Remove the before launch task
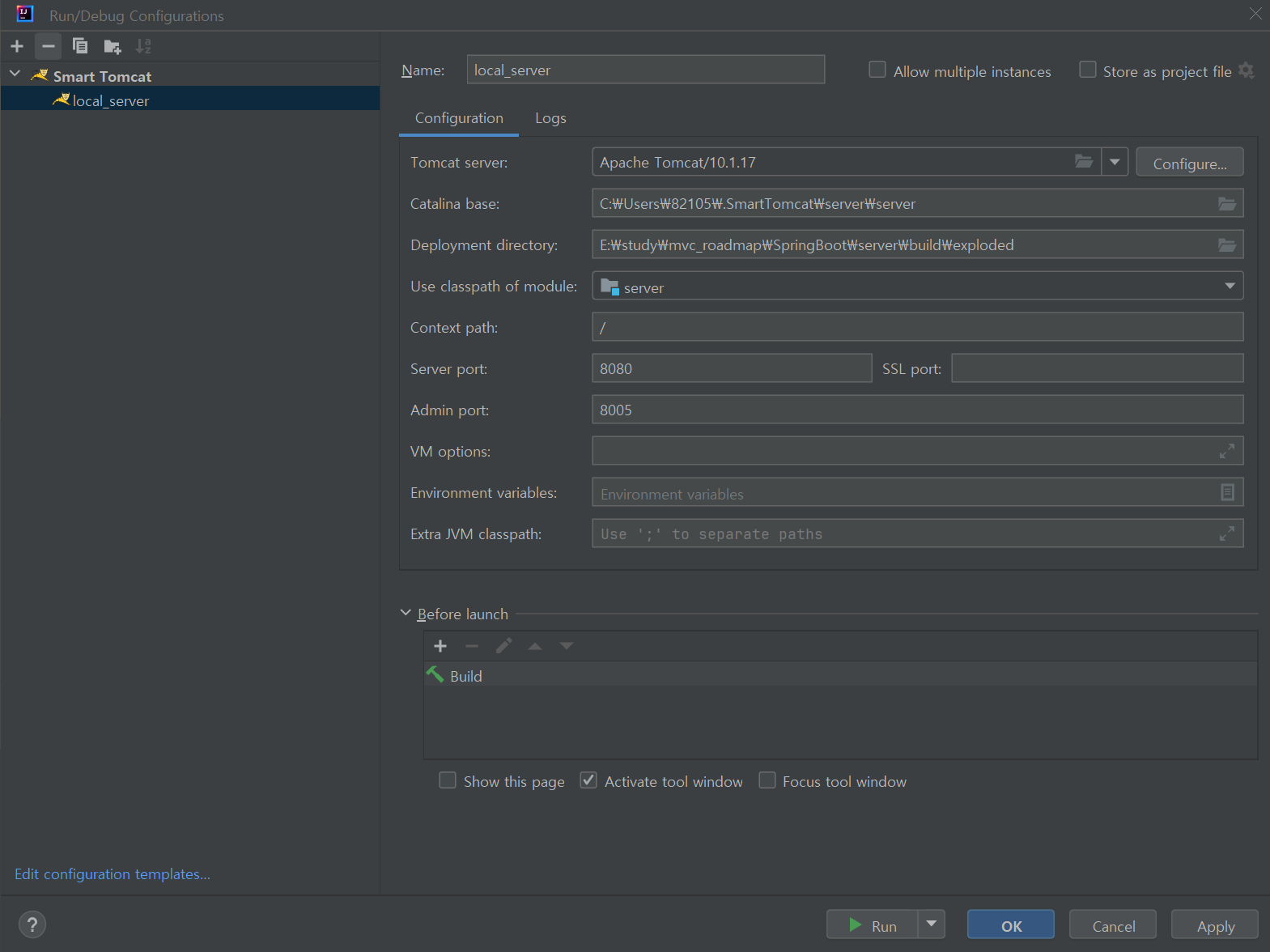 point(472,646)
